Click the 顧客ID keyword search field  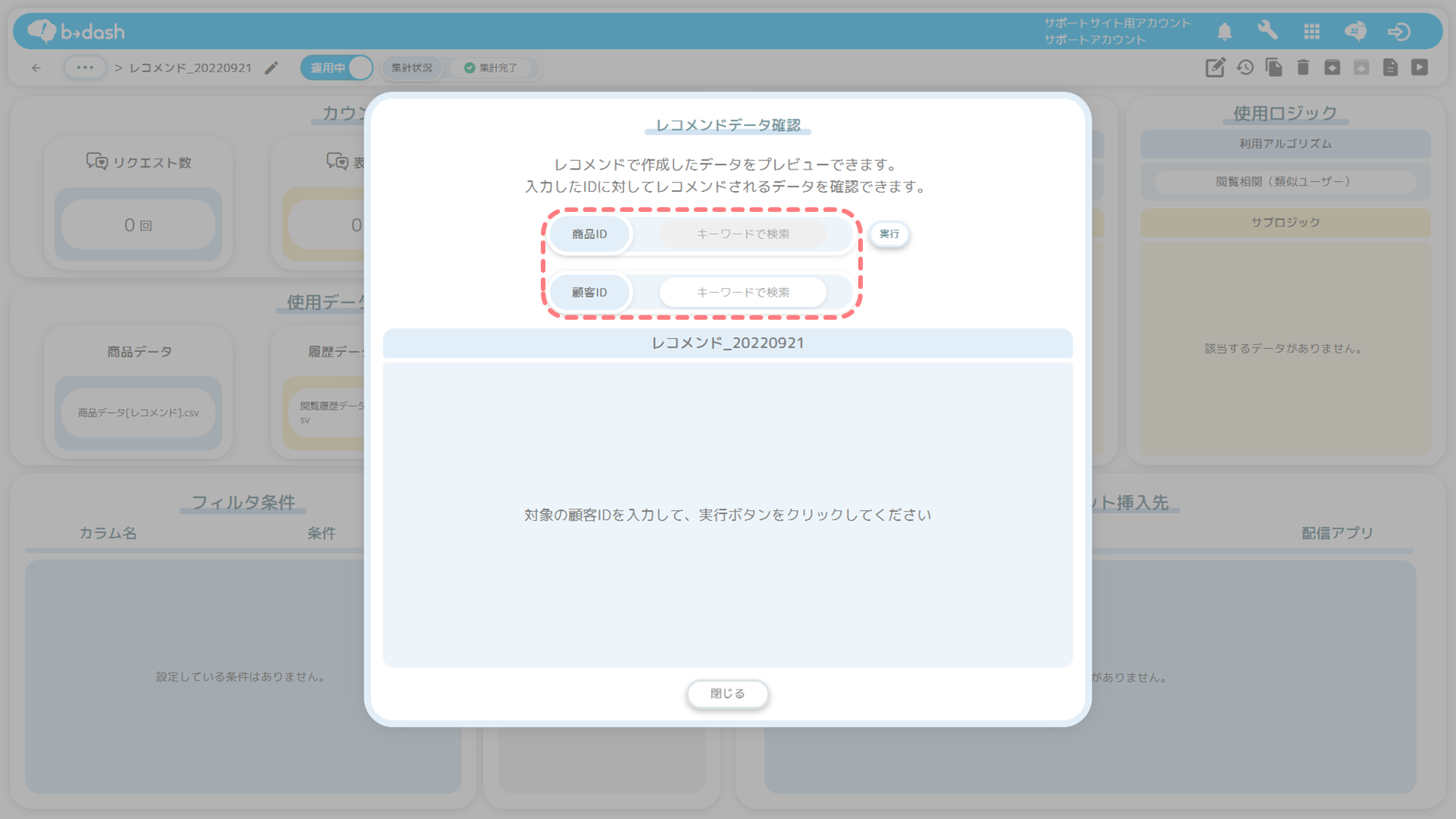[x=743, y=292]
